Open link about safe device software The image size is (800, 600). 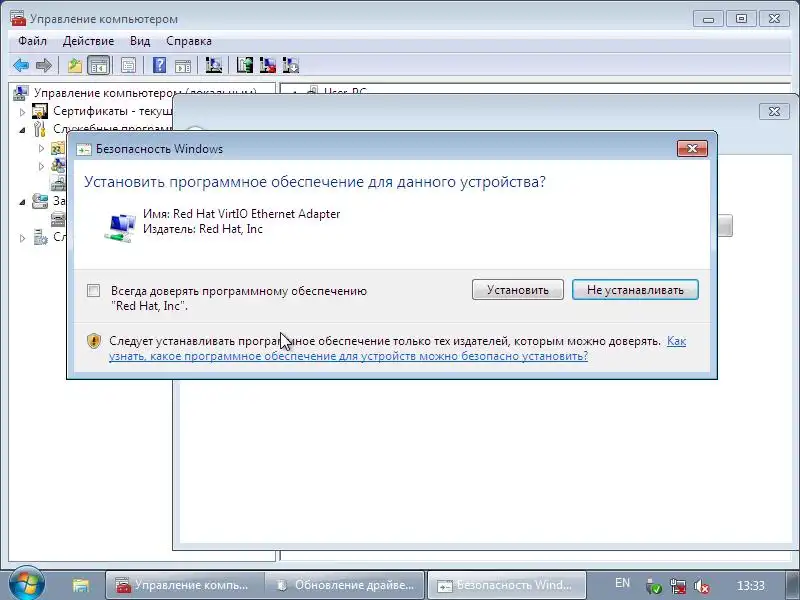[x=348, y=356]
